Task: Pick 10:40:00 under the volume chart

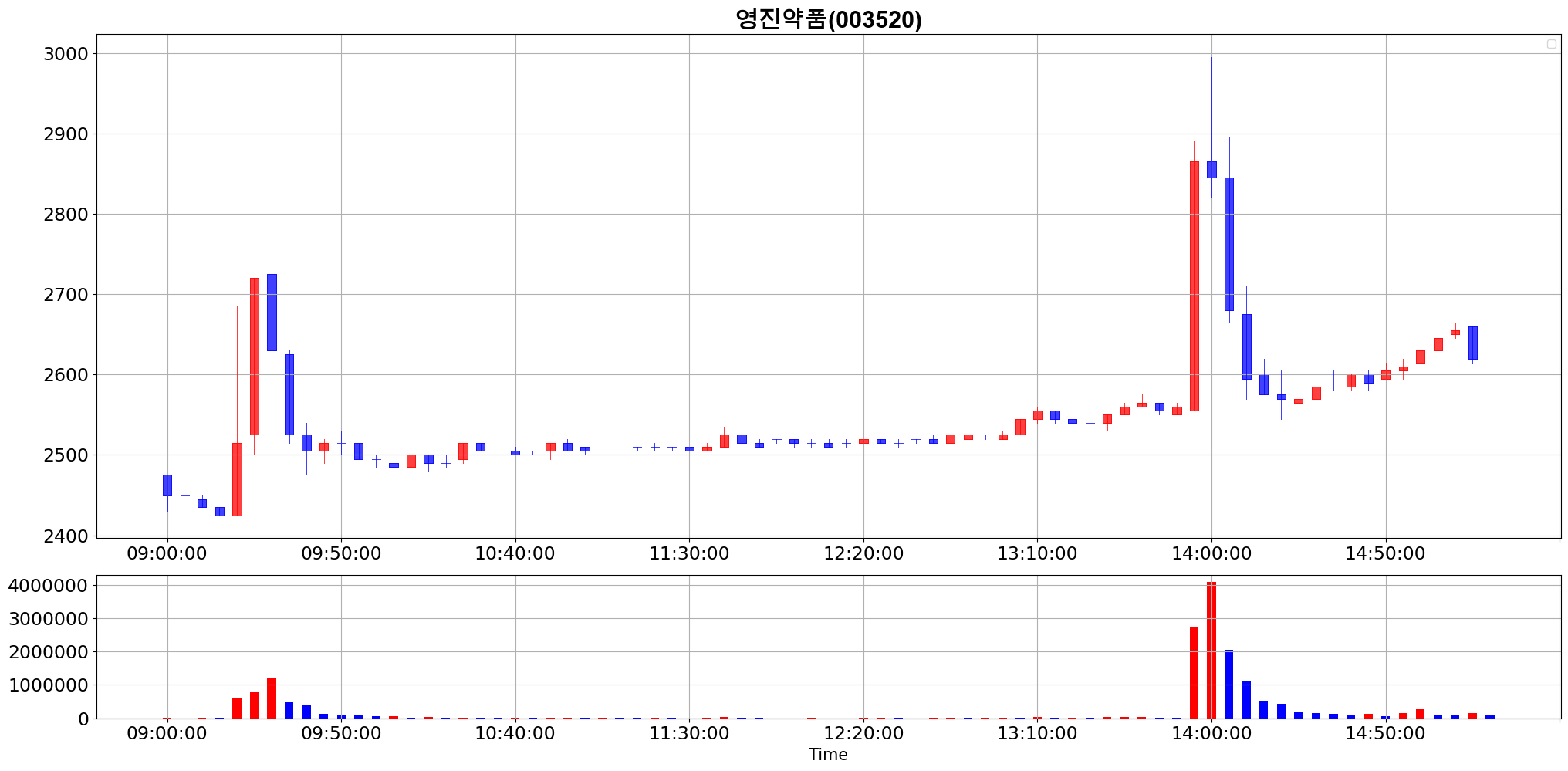Action: (x=515, y=733)
